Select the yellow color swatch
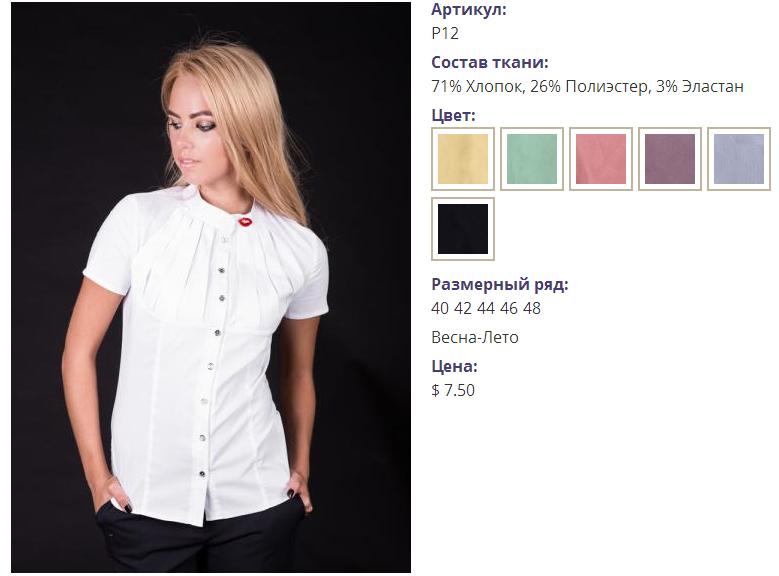This screenshot has width=779, height=576. [463, 159]
